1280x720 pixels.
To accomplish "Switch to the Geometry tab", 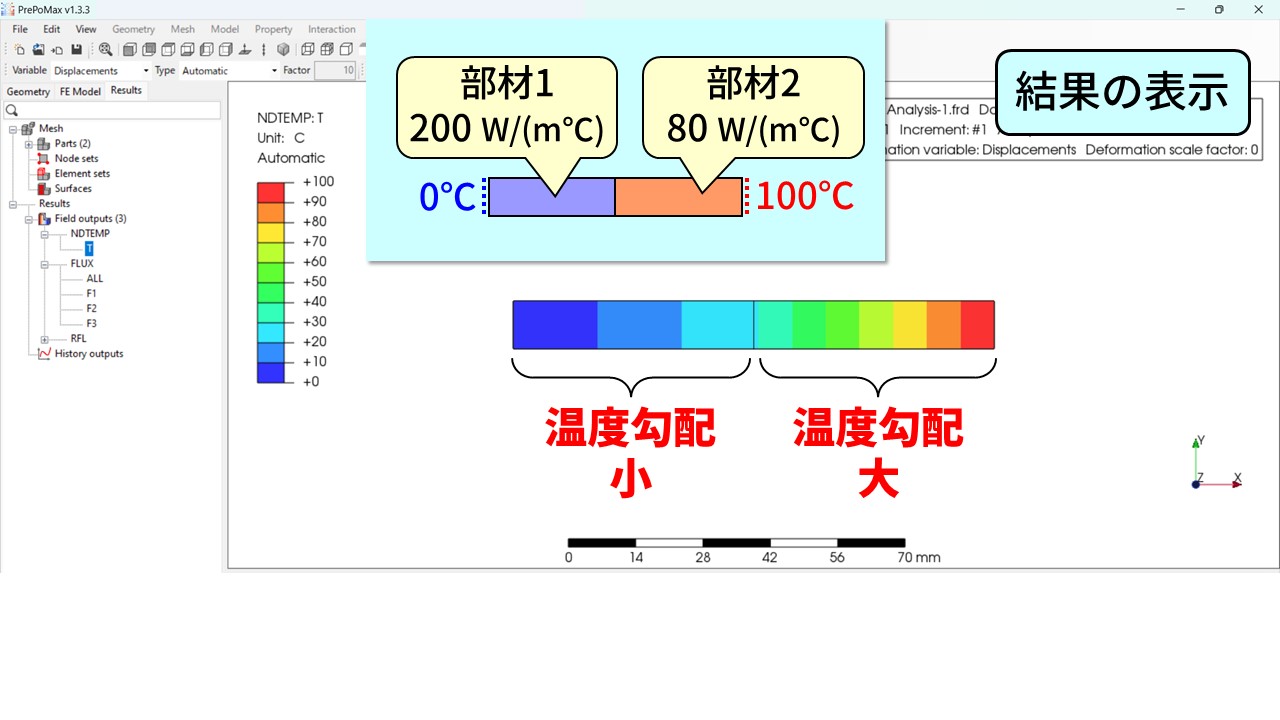I will tap(28, 91).
